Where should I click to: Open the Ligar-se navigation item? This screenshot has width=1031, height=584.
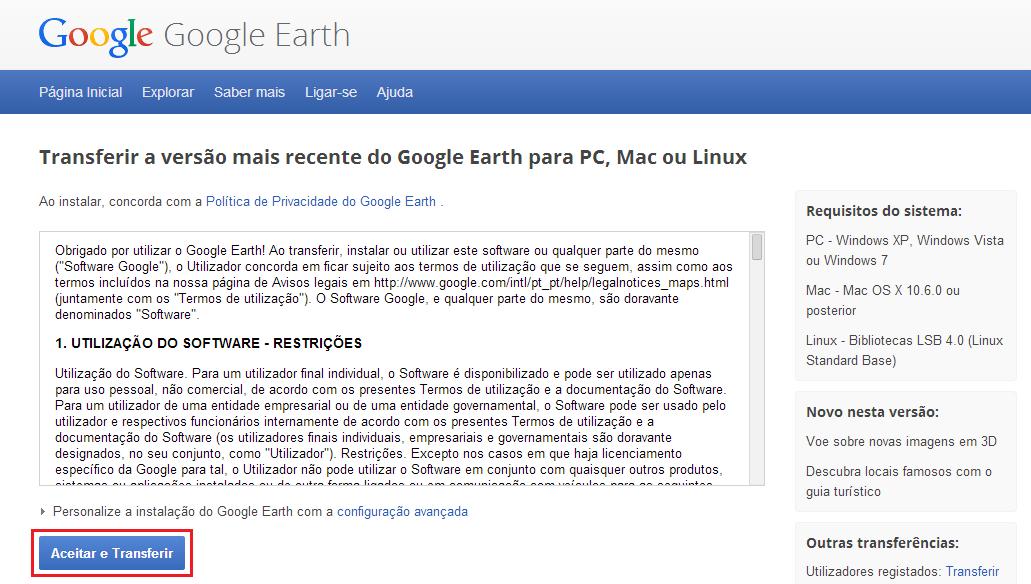330,92
